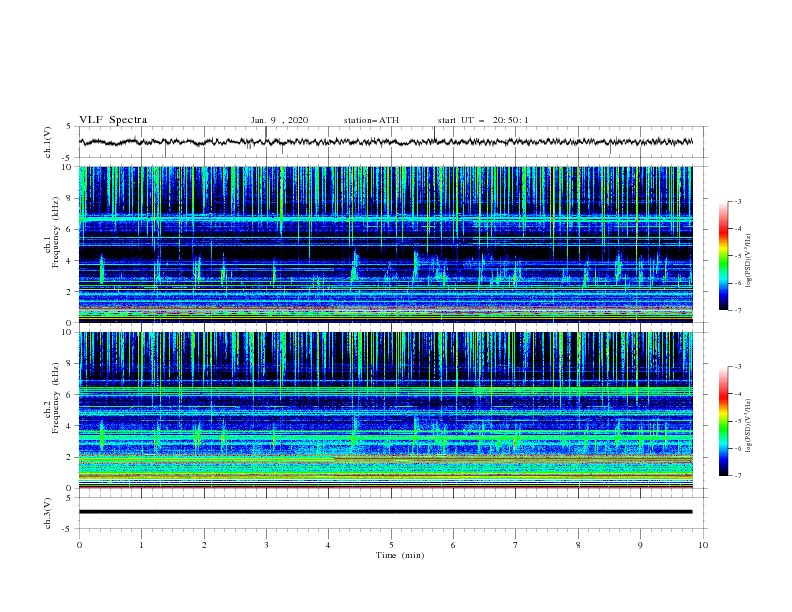
Task: Click the ch.2 spectrogram plot
Action: (x=385, y=410)
